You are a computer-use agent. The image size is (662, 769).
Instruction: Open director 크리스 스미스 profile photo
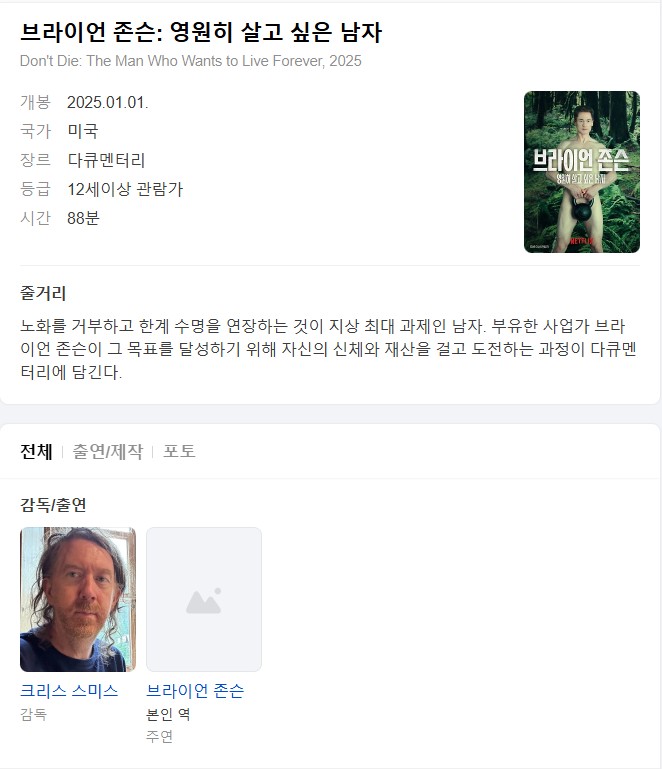78,599
